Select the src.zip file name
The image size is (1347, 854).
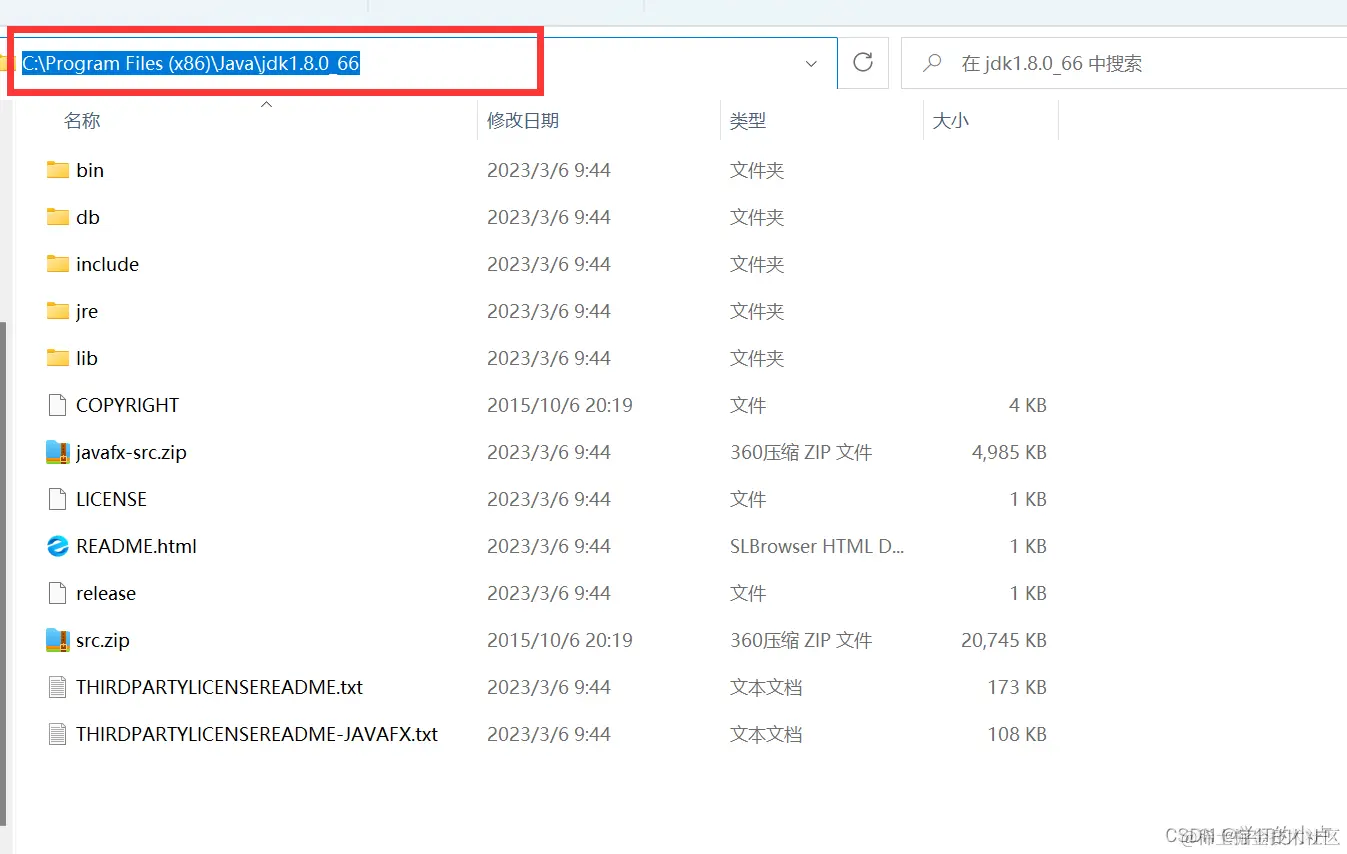coord(103,640)
